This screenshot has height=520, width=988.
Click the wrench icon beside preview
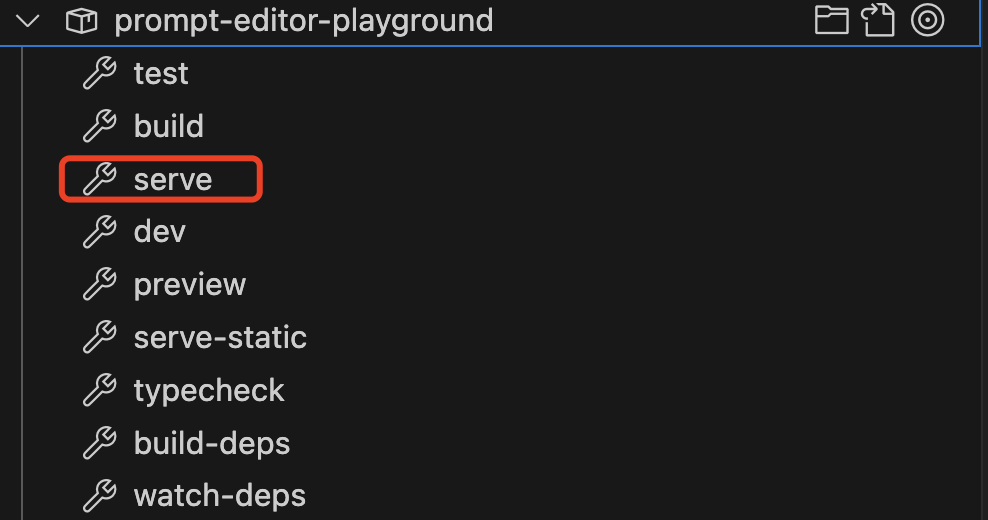coord(99,285)
